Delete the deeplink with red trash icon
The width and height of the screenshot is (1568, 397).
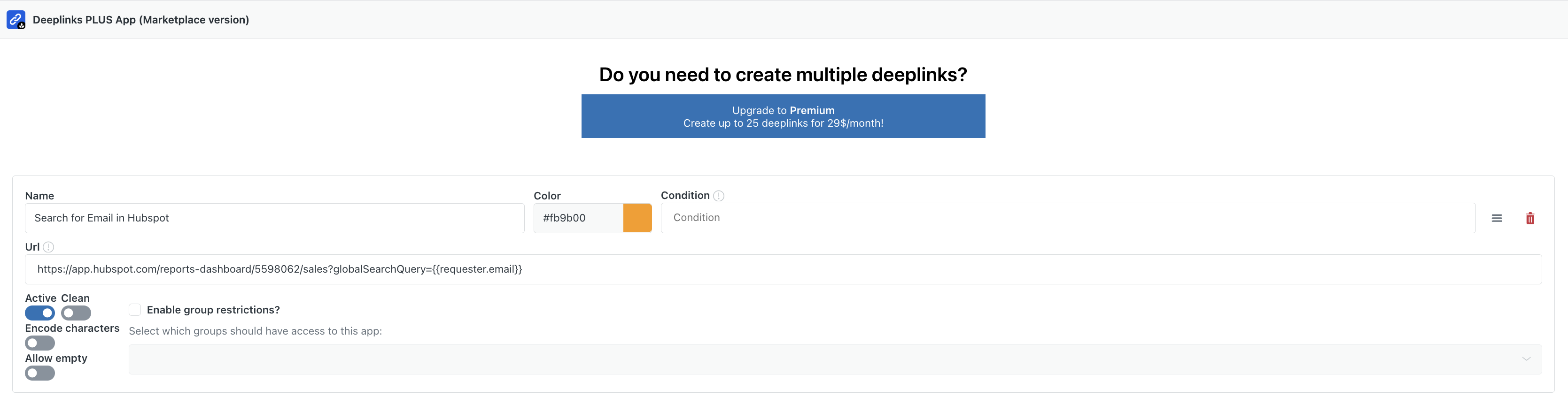pyautogui.click(x=1529, y=218)
